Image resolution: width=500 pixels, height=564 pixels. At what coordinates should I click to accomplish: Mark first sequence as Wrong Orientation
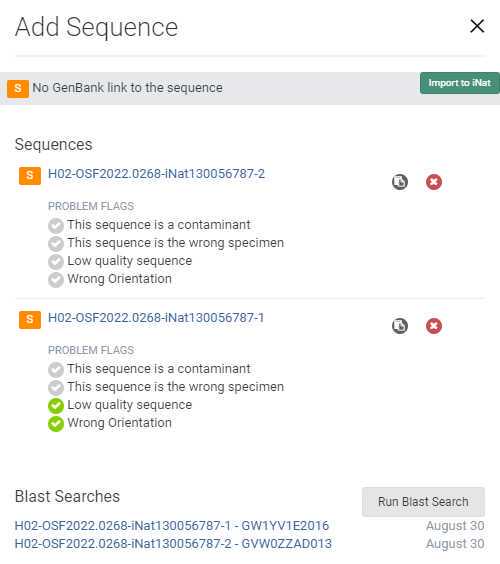click(56, 279)
